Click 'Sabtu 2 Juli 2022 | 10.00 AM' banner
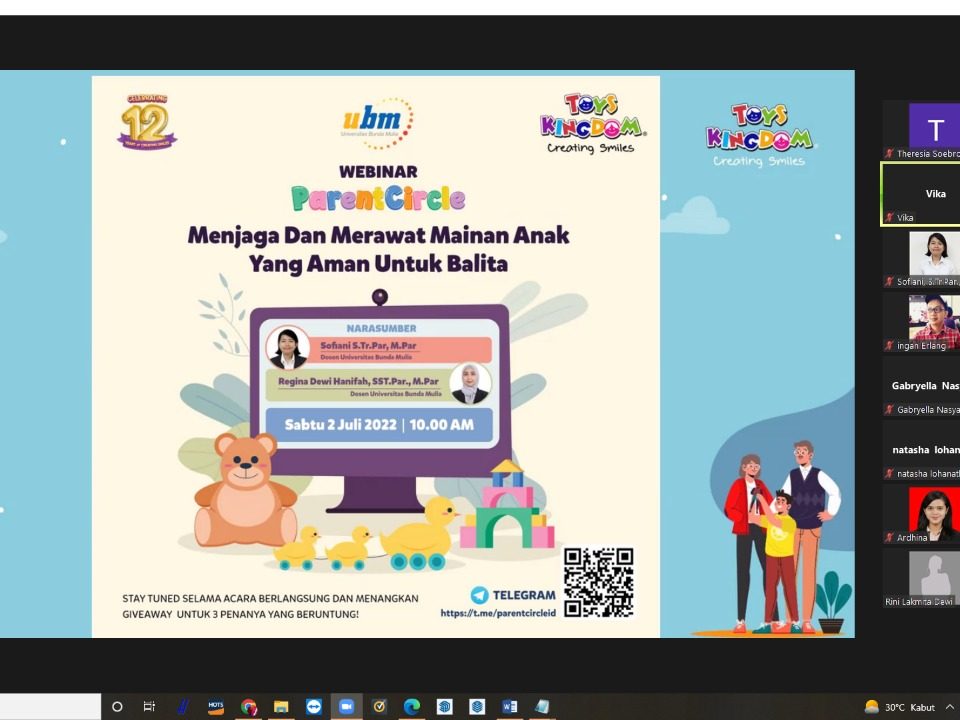 379,425
